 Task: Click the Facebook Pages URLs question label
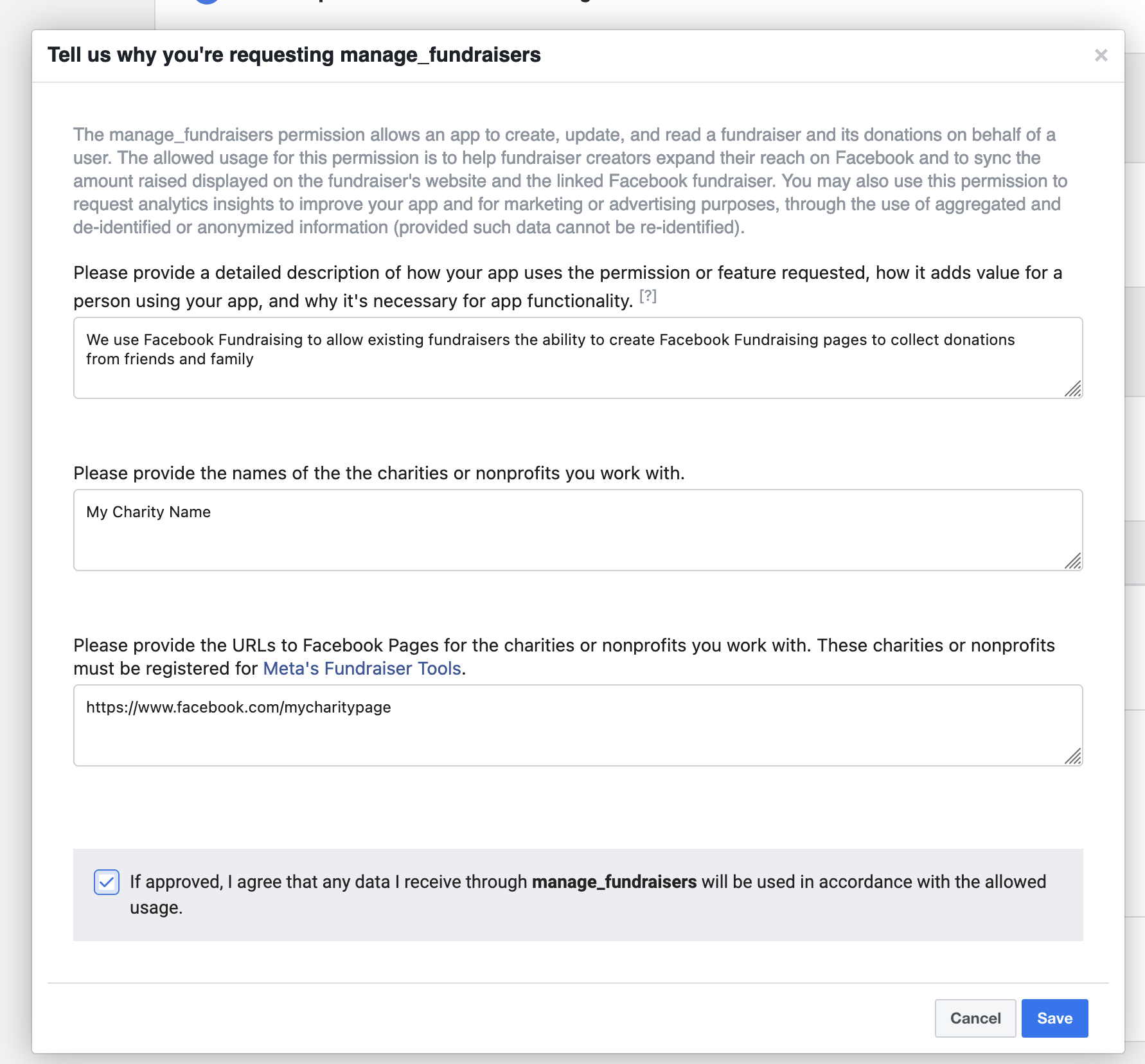[564, 657]
